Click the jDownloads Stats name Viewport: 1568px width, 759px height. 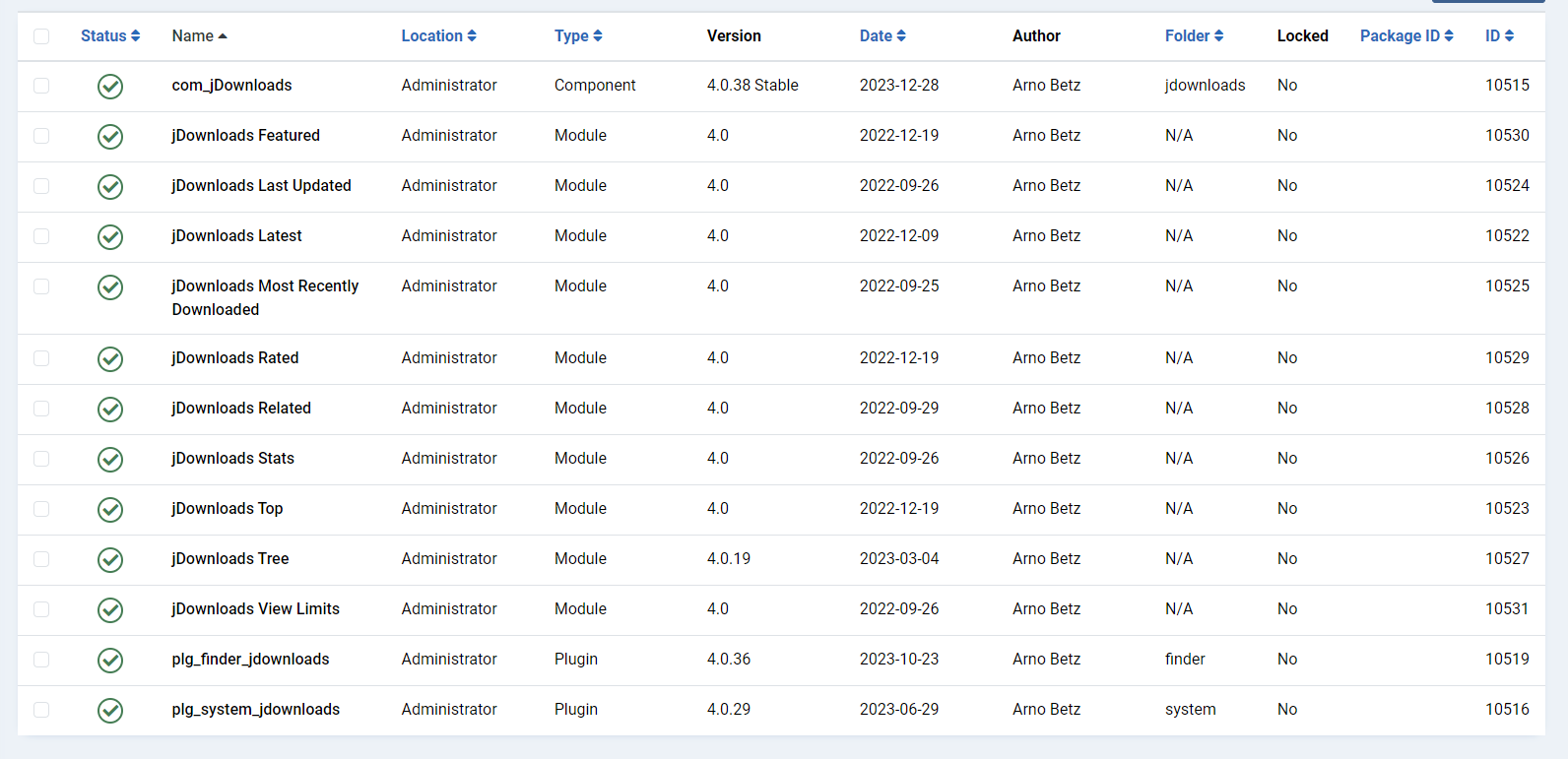(x=232, y=459)
